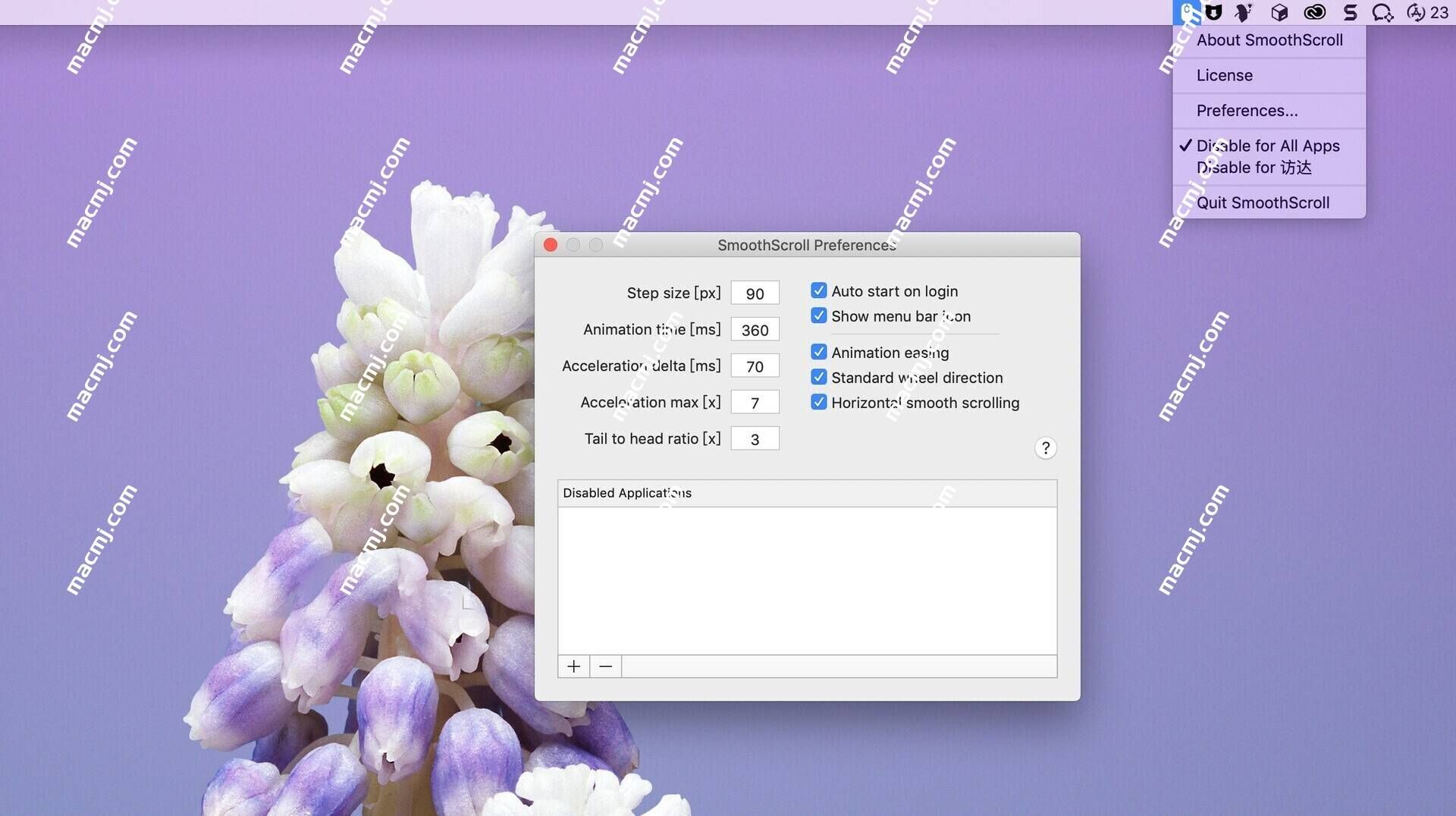Open Adobe Creative Cloud menu bar icon
Viewport: 1456px width, 816px height.
pos(1314,12)
